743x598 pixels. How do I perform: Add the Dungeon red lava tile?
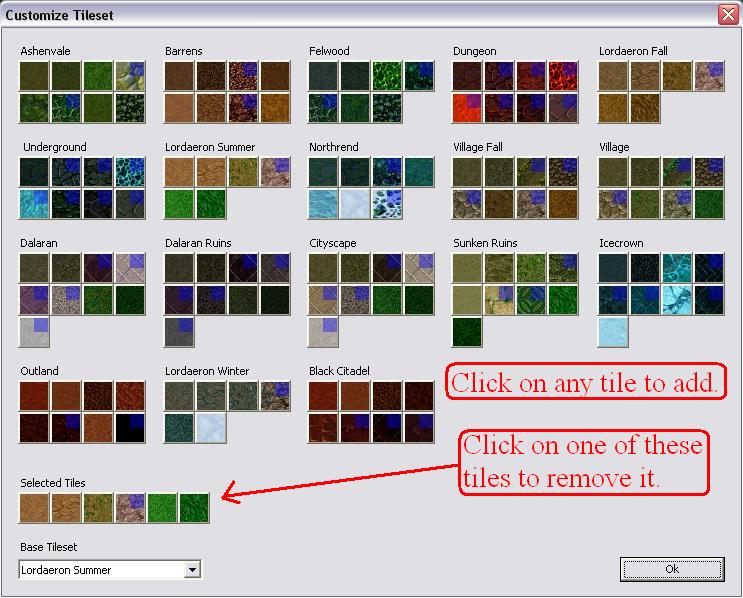click(564, 76)
